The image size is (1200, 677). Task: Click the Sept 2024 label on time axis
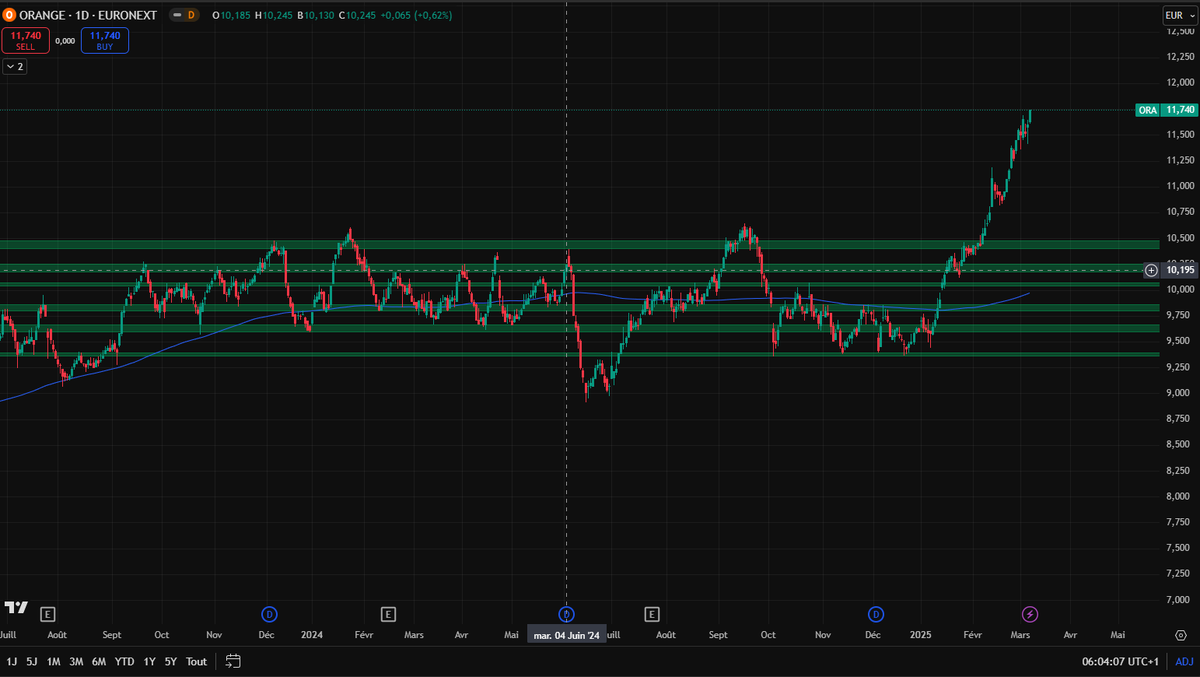[x=718, y=635]
